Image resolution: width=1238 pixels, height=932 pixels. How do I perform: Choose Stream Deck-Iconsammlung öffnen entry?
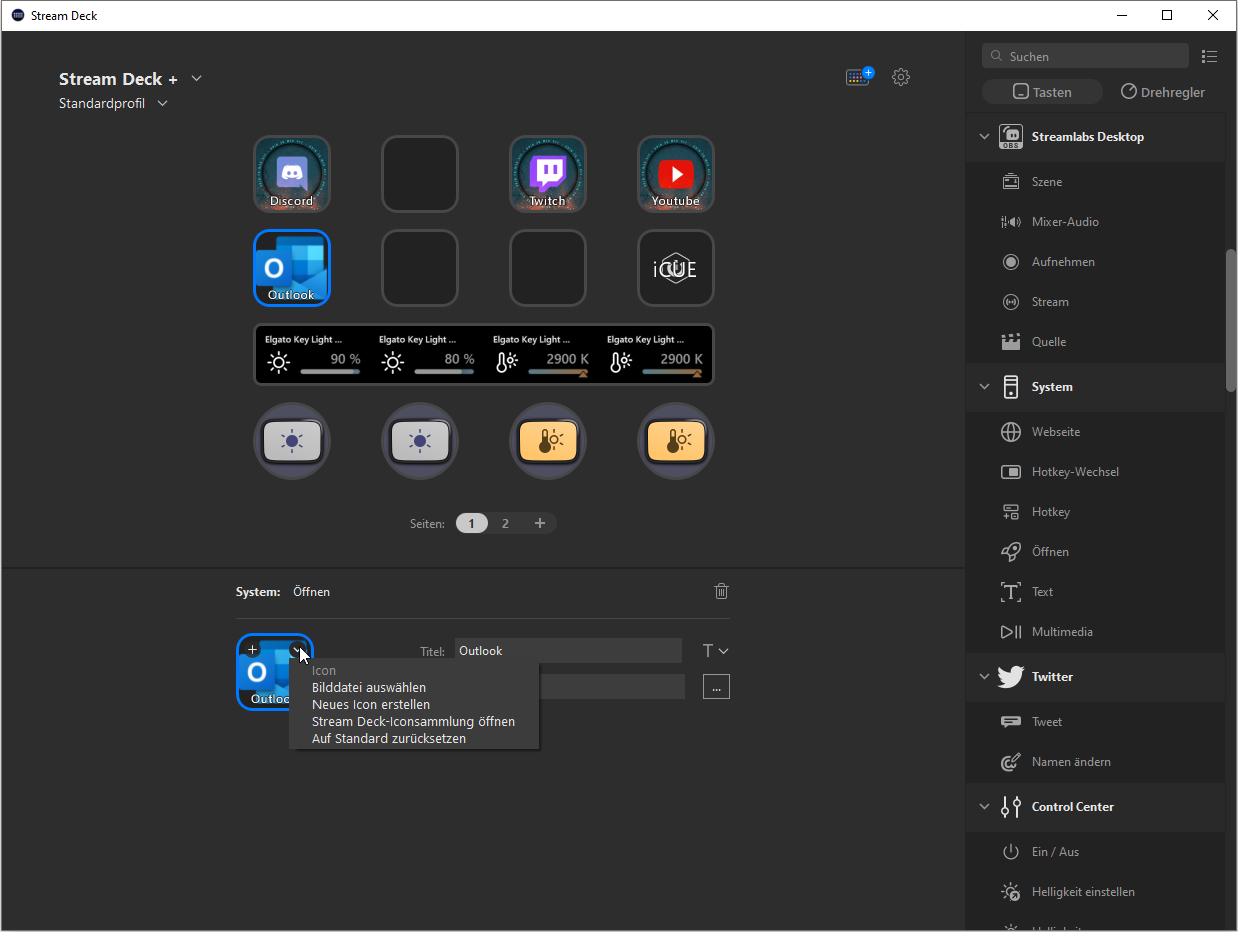[x=413, y=722]
